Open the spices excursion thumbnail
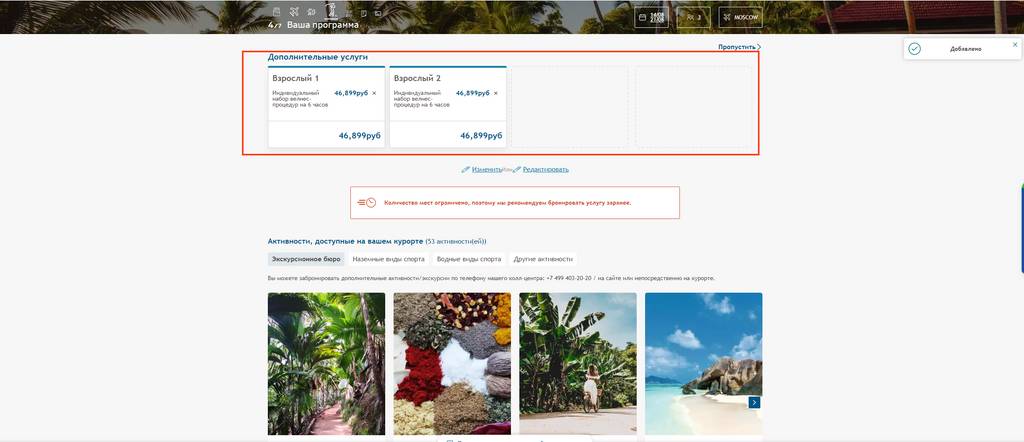Image resolution: width=1024 pixels, height=442 pixels. point(452,364)
